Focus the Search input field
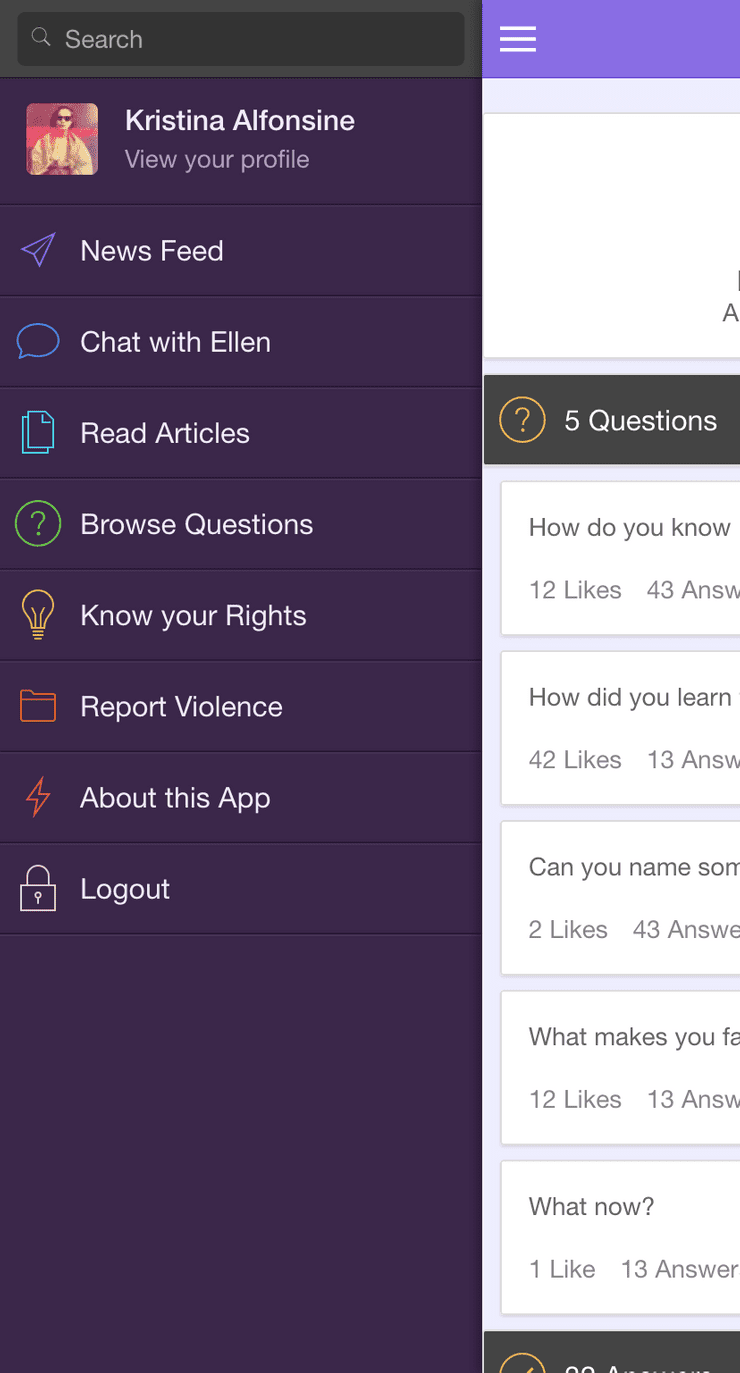The height and width of the screenshot is (1373, 740). point(241,39)
